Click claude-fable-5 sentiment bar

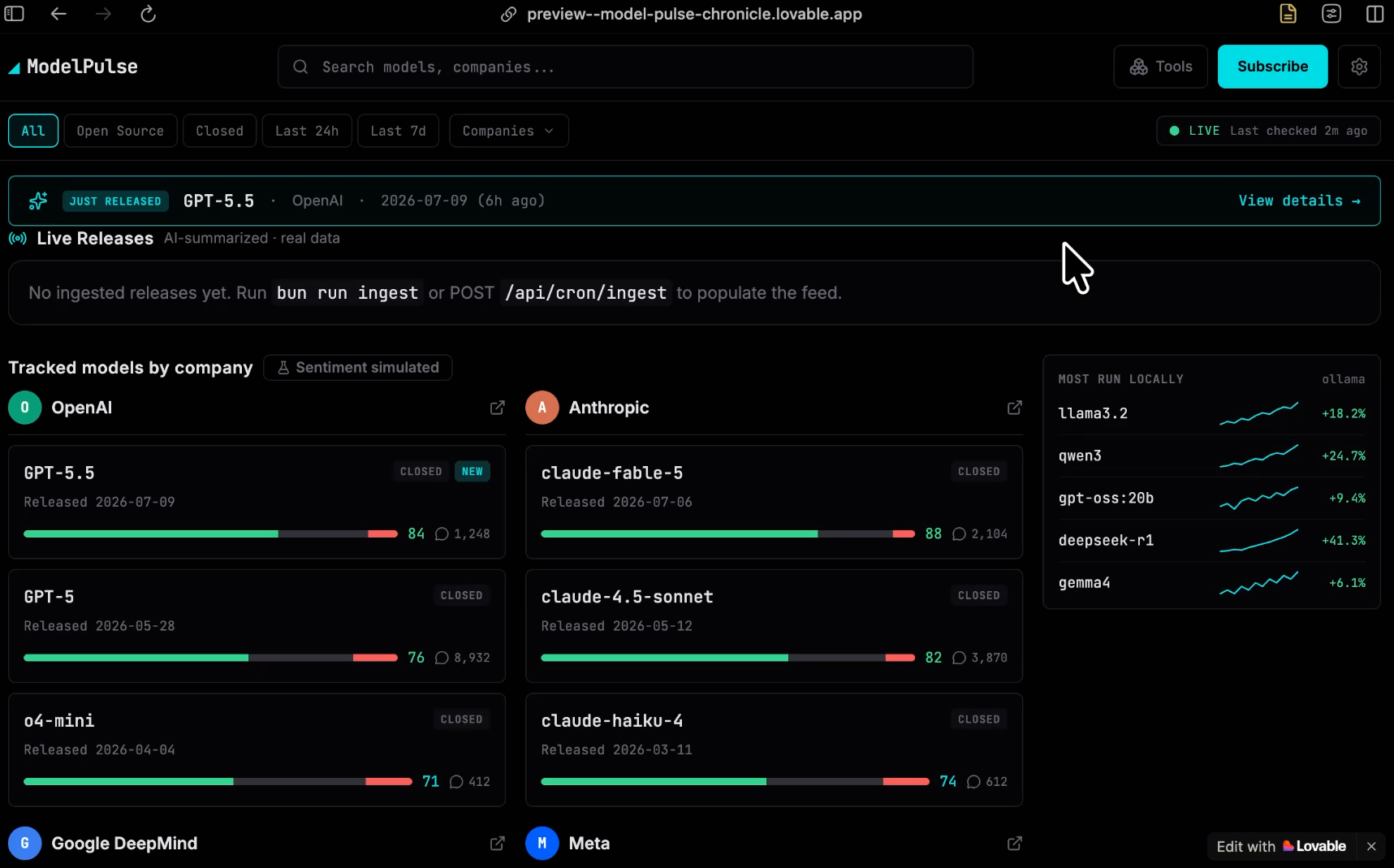(x=727, y=534)
